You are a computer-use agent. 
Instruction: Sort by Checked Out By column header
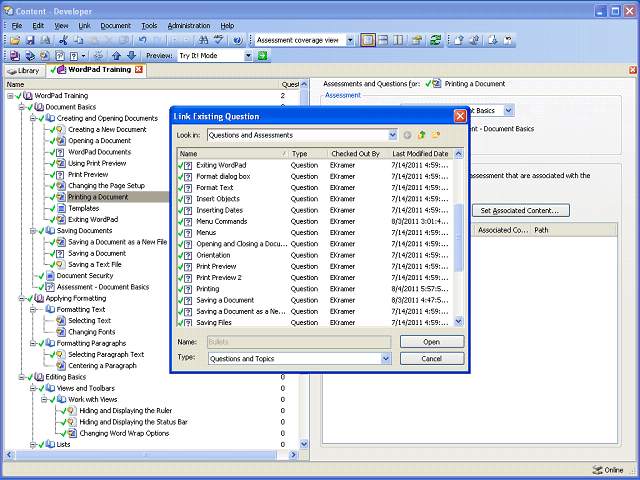point(358,154)
